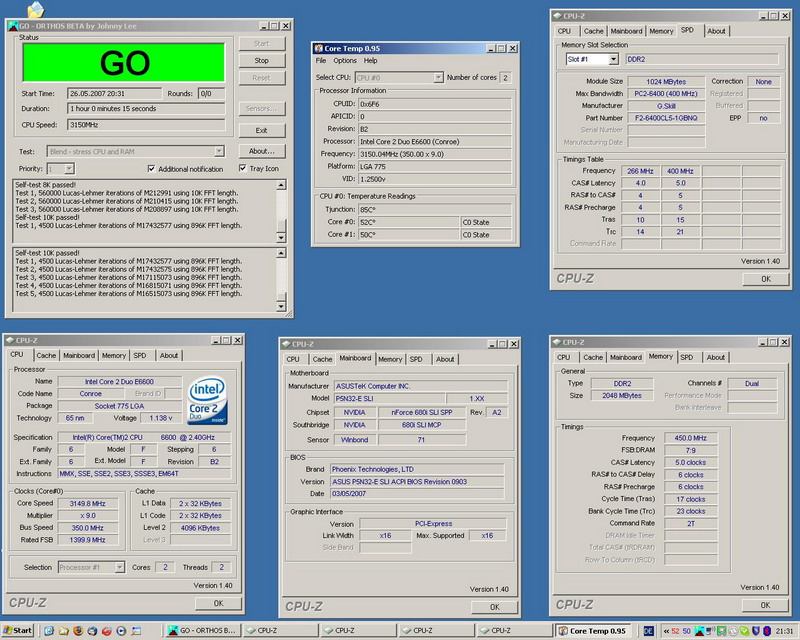Click the About... button in ORTHOS
Viewport: 800px width, 640px height.
[262, 151]
